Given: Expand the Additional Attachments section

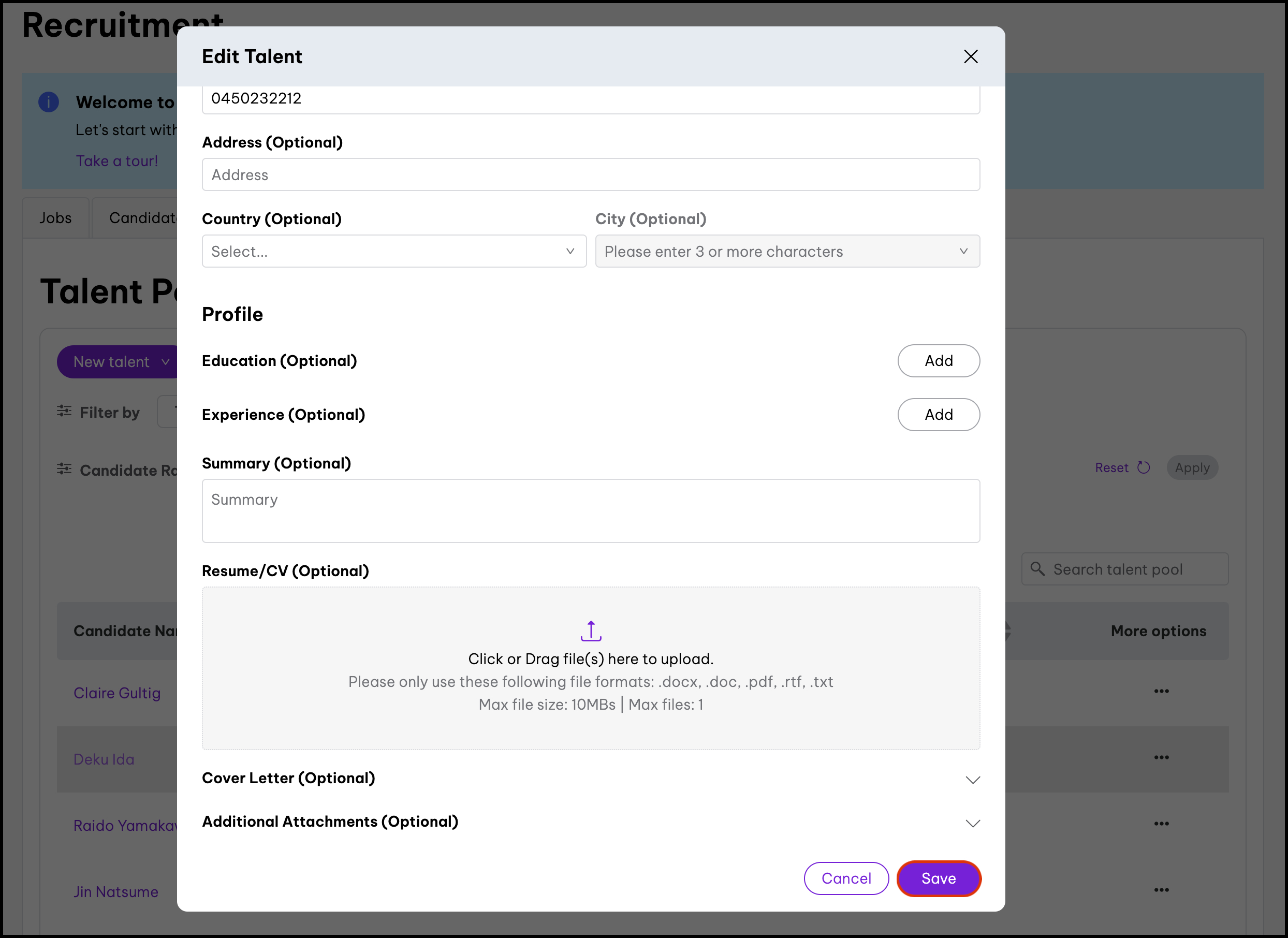Looking at the screenshot, I should [972, 823].
